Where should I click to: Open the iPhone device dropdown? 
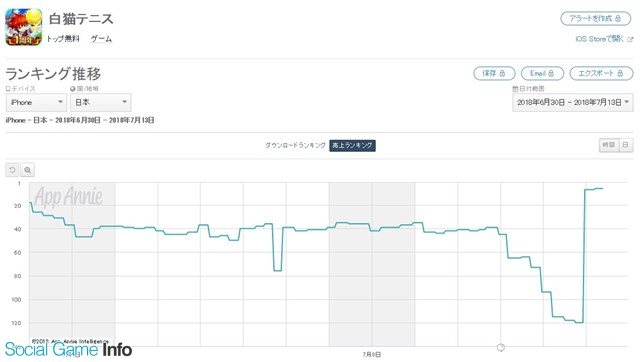click(36, 102)
